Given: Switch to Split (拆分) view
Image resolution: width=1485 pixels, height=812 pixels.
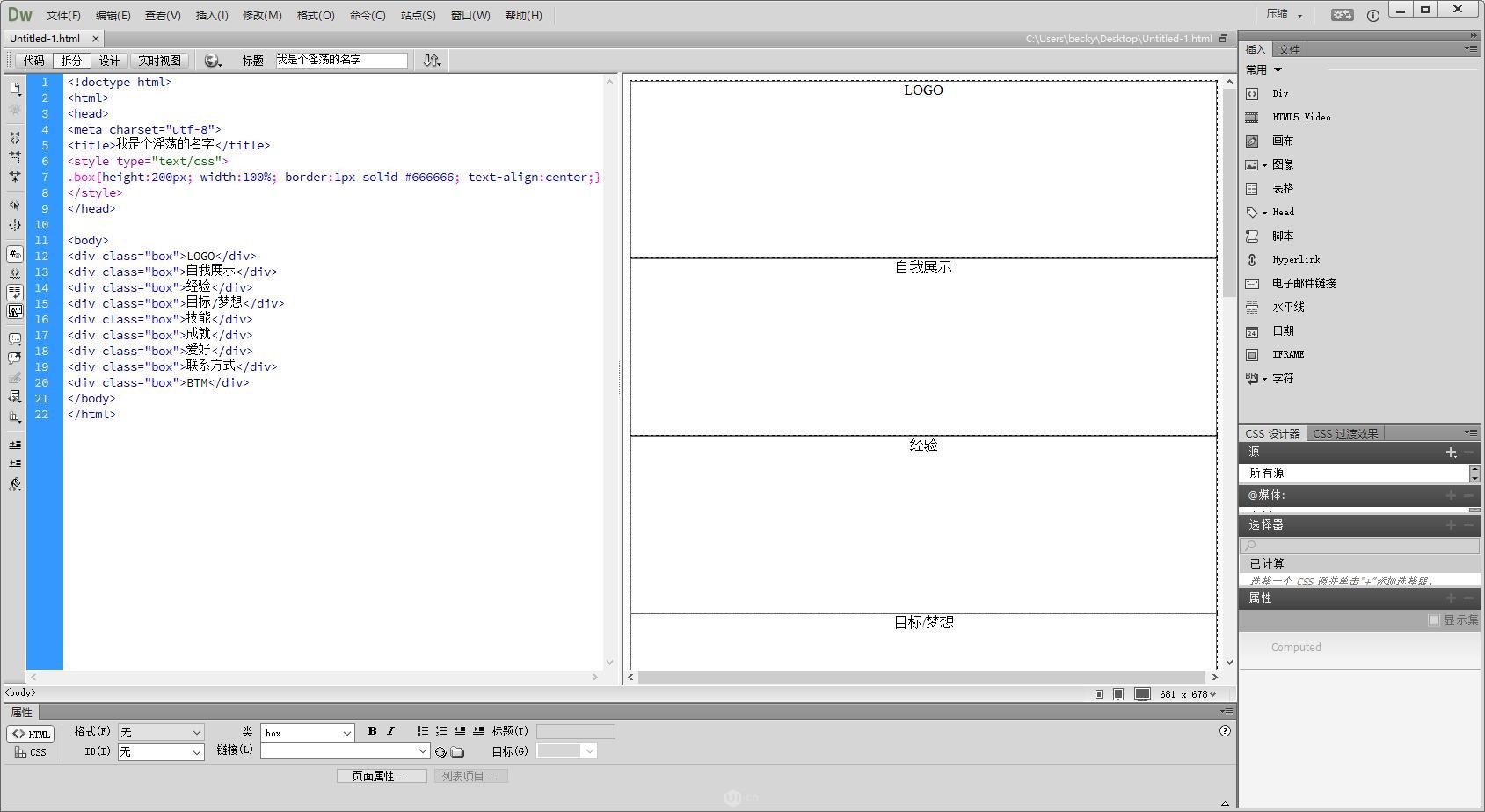Looking at the screenshot, I should click(x=71, y=61).
